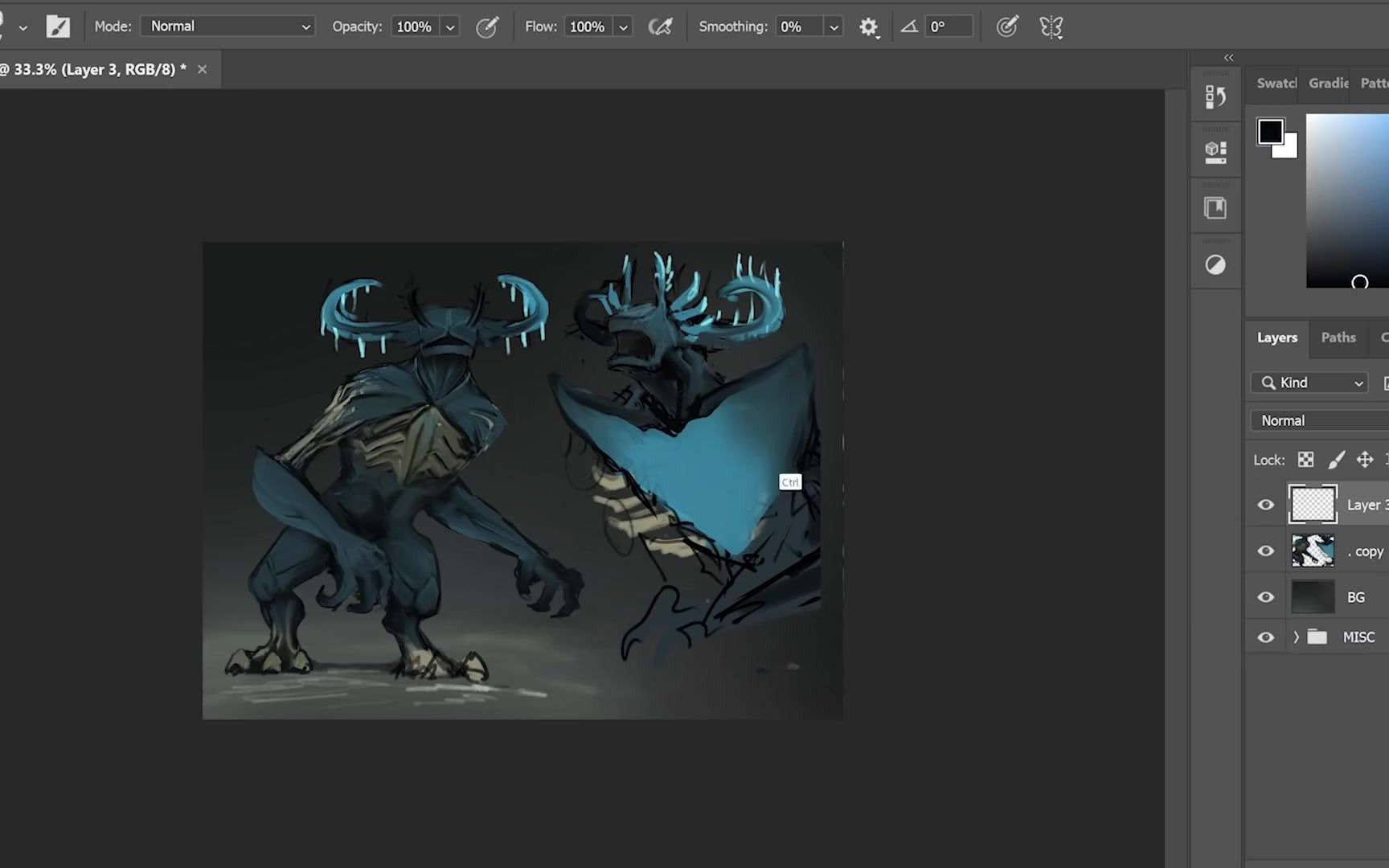This screenshot has width=1389, height=868.
Task: Expand the MISC layer group
Action: pos(1296,637)
